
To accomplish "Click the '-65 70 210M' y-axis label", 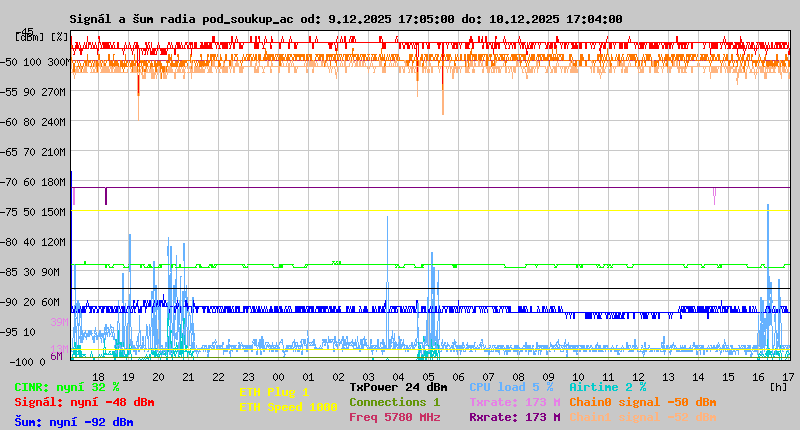I will coord(33,153).
